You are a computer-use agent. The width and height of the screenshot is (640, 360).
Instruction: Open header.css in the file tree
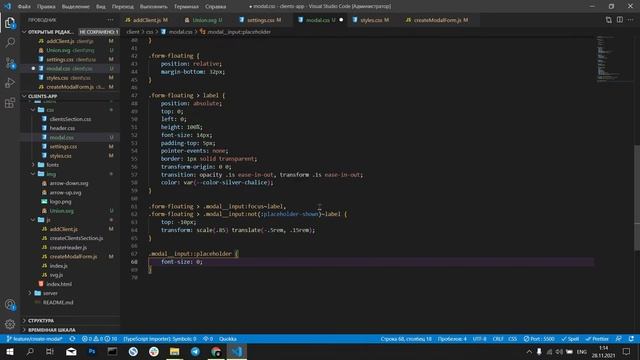pyautogui.click(x=62, y=128)
